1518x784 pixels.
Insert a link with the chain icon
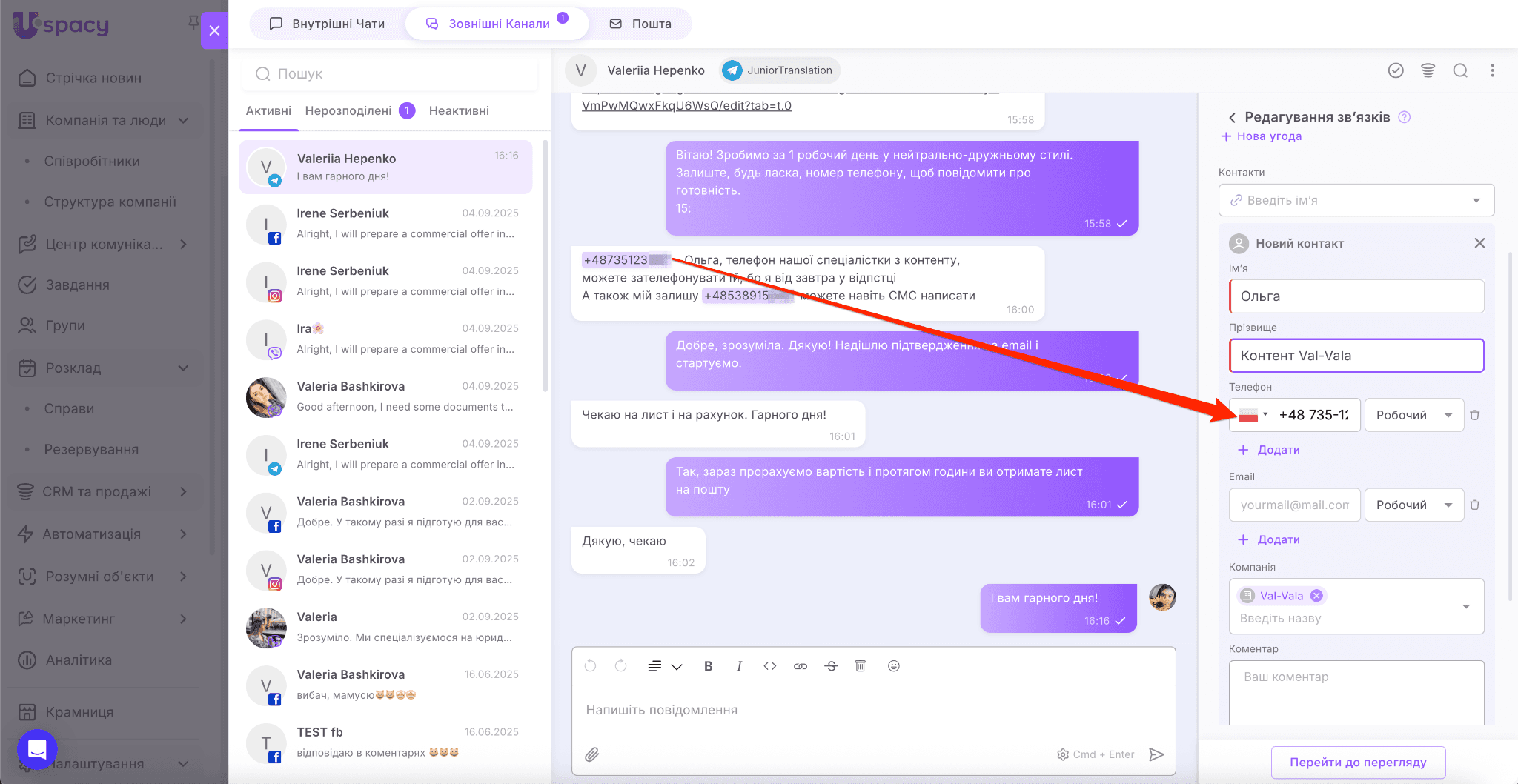801,666
